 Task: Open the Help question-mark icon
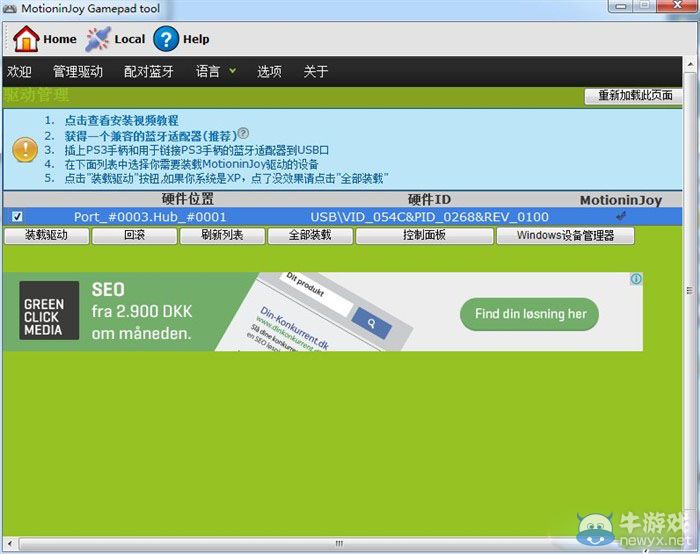pos(166,39)
